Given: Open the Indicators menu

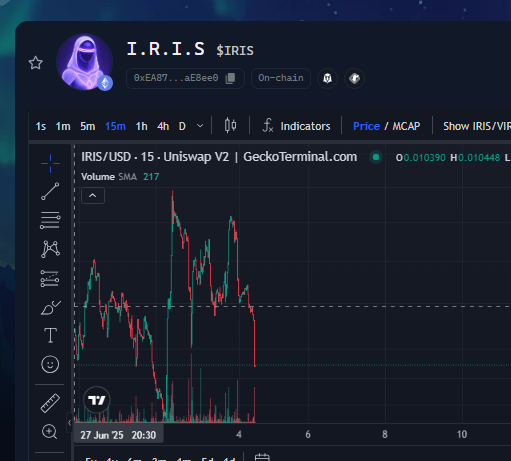Looking at the screenshot, I should 296,126.
